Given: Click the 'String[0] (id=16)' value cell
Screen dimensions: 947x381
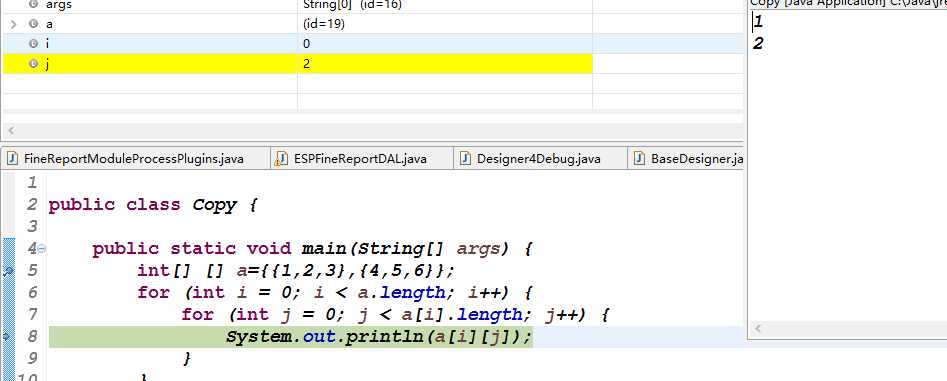Looking at the screenshot, I should [352, 5].
